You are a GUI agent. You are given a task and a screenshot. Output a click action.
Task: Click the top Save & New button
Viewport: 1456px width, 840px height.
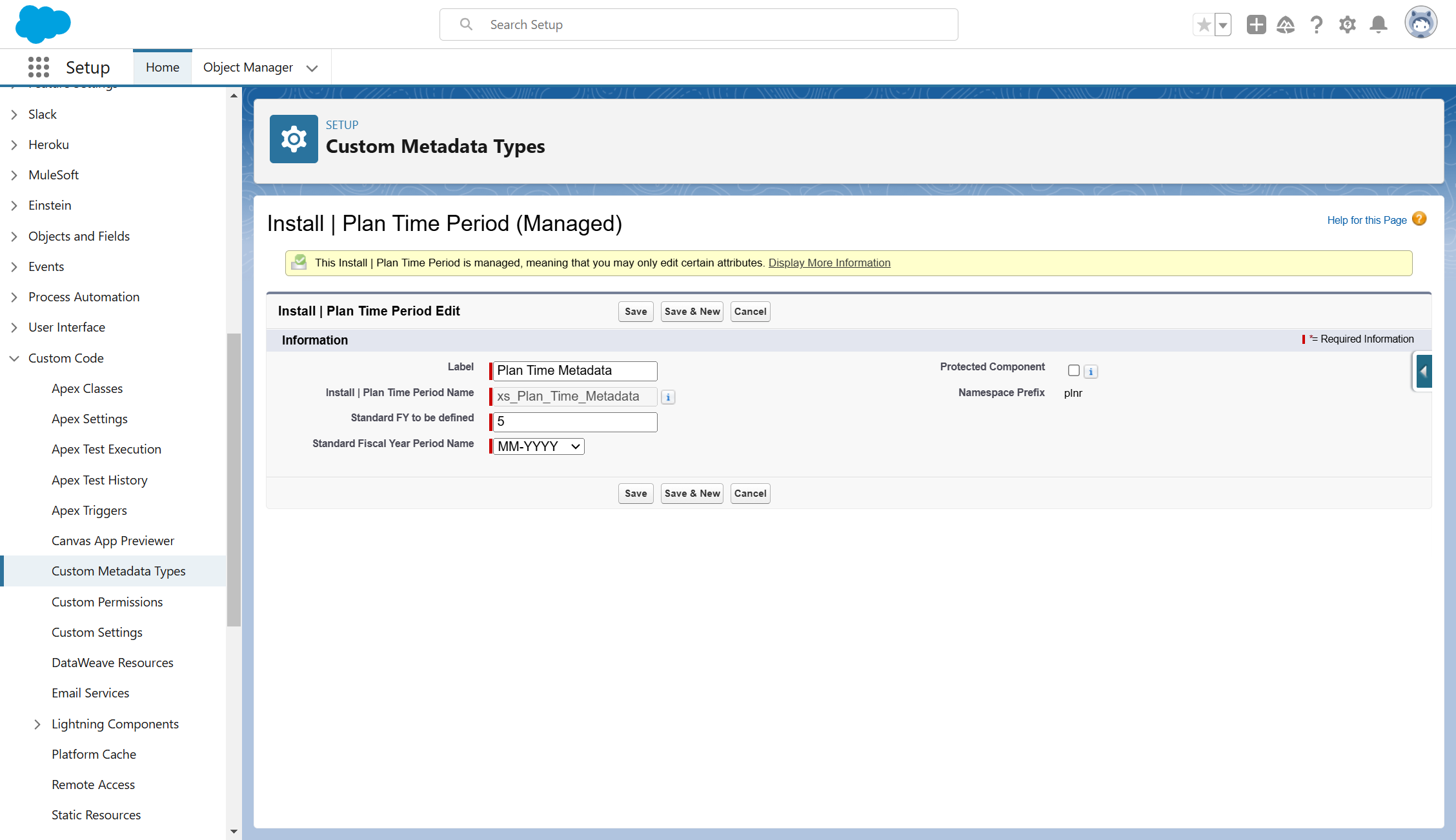click(x=692, y=312)
